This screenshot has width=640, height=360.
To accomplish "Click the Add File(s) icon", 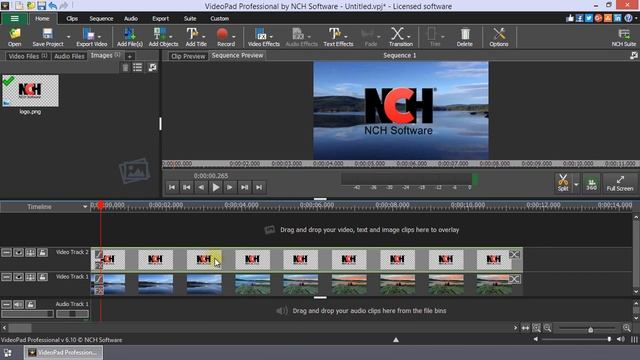I will (x=130, y=37).
